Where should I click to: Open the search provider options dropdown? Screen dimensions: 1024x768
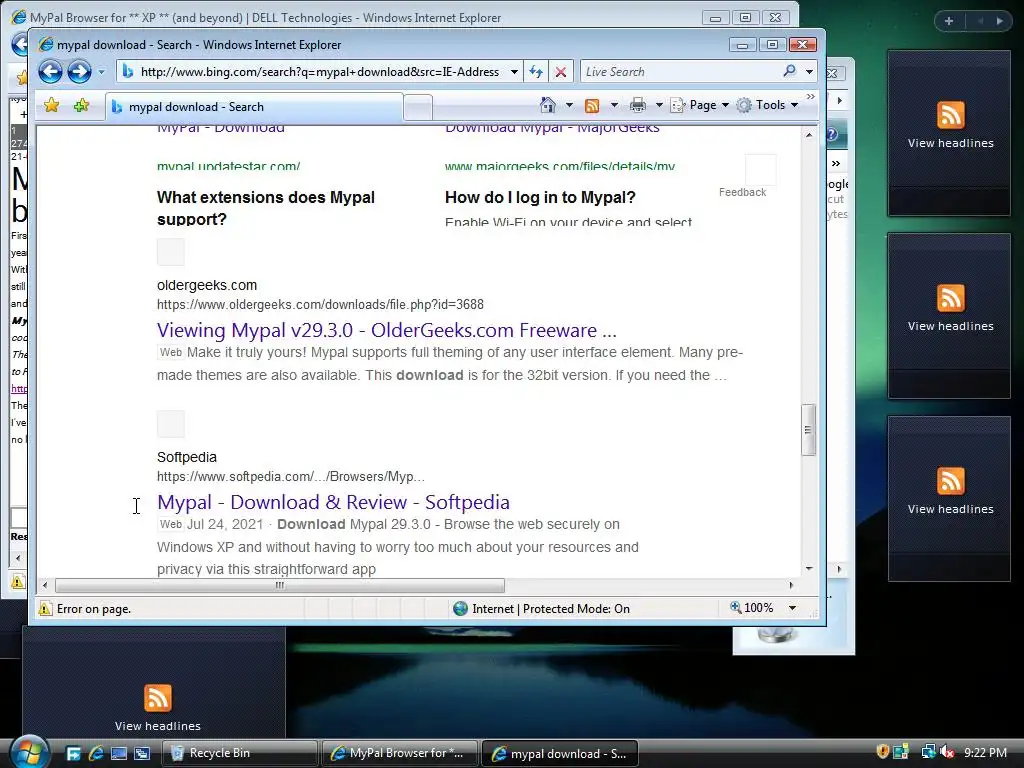(809, 72)
